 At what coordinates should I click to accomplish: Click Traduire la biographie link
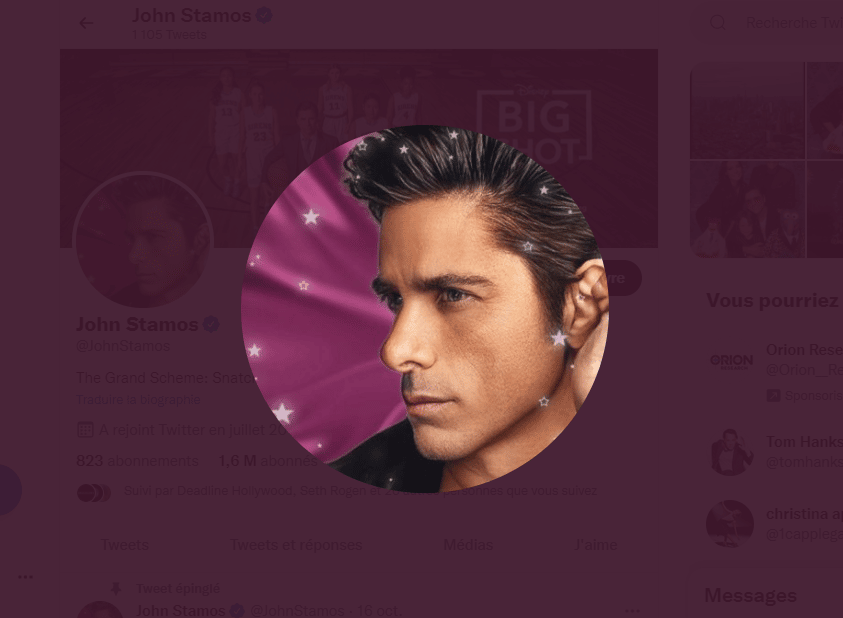pyautogui.click(x=138, y=400)
